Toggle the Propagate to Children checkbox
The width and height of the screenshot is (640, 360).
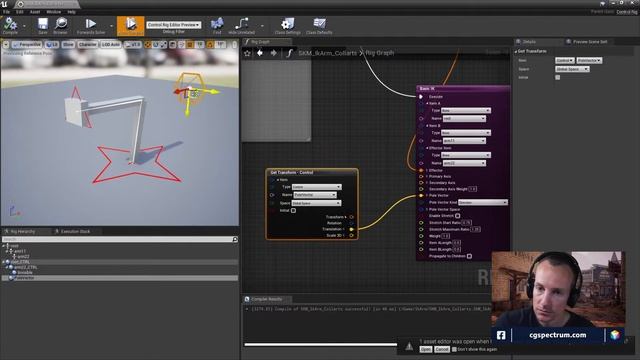(469, 256)
